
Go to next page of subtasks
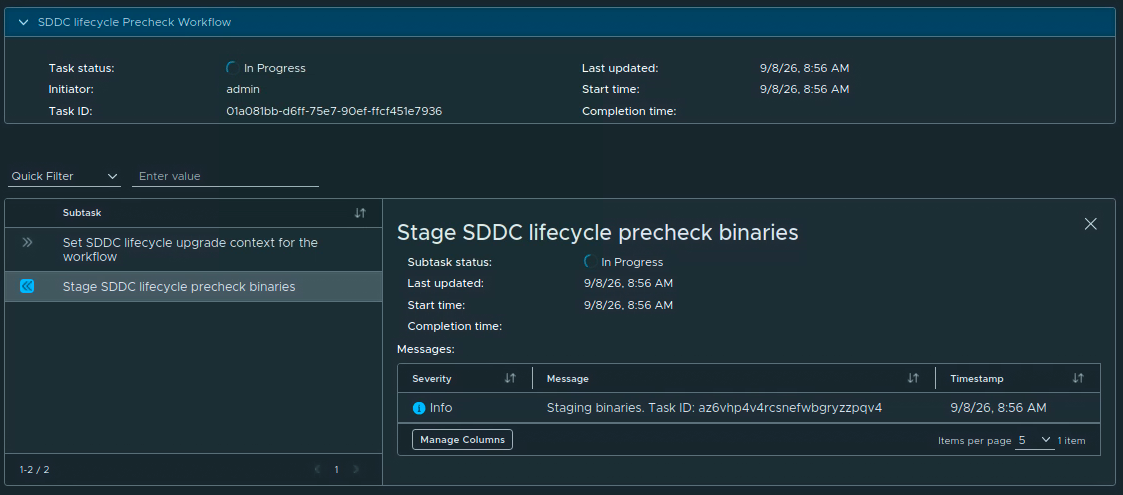(x=355, y=470)
